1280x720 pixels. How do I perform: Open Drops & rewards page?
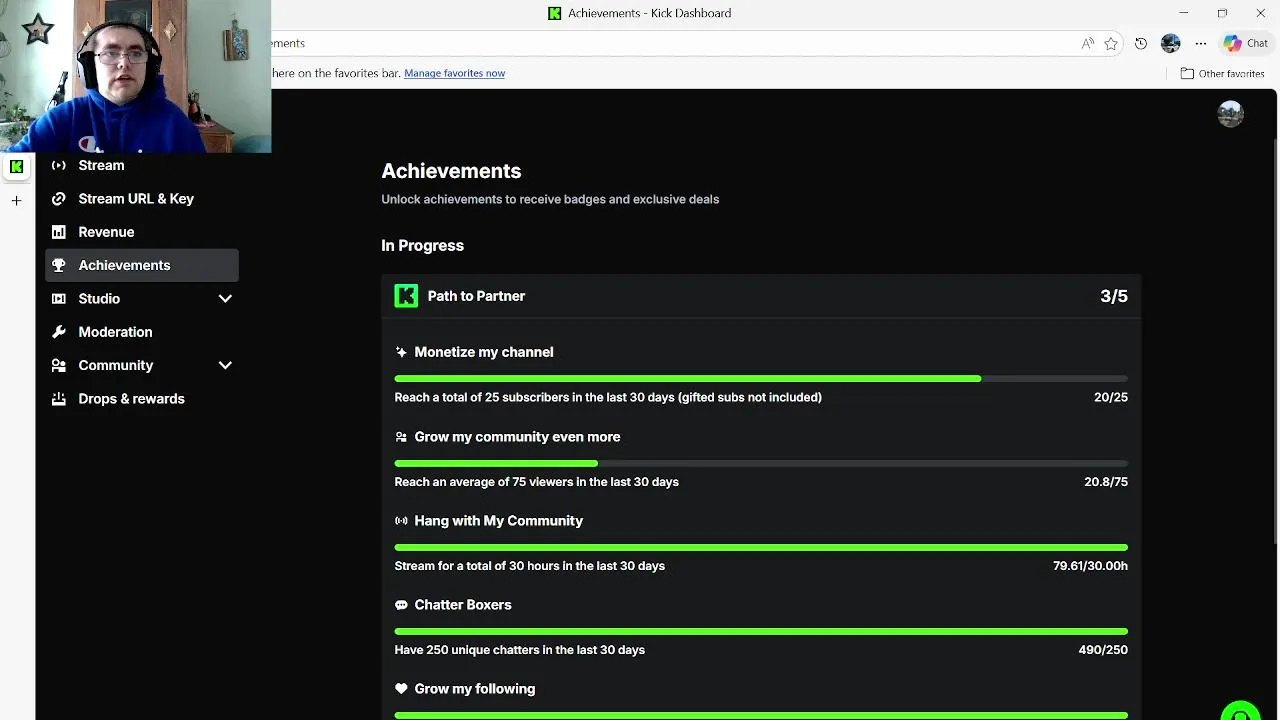pos(141,398)
